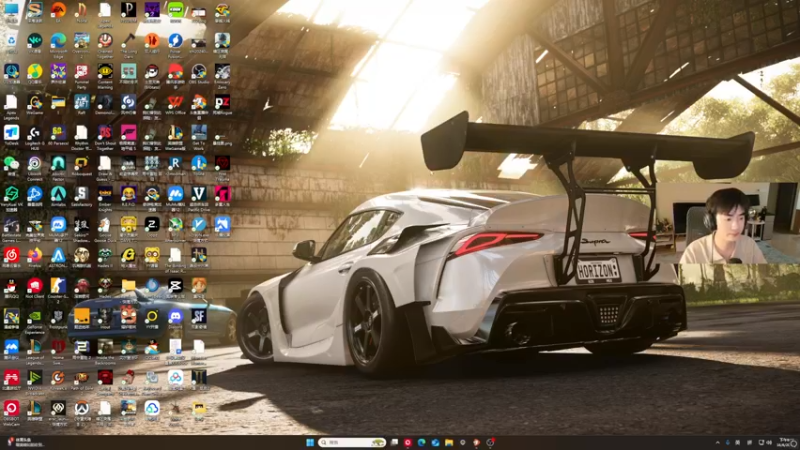Open the Recycle Bin desktop icon

[11, 40]
